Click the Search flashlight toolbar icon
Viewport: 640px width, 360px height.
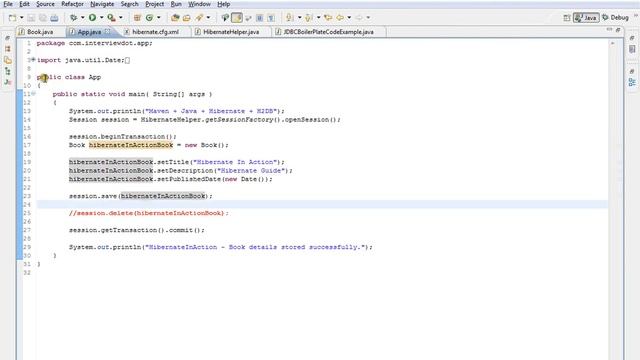pyautogui.click(x=199, y=18)
